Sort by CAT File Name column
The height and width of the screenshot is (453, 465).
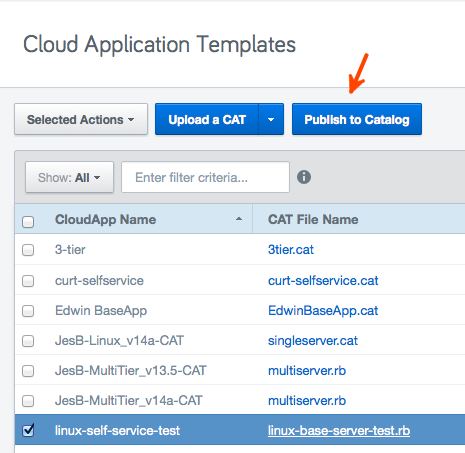pyautogui.click(x=313, y=219)
